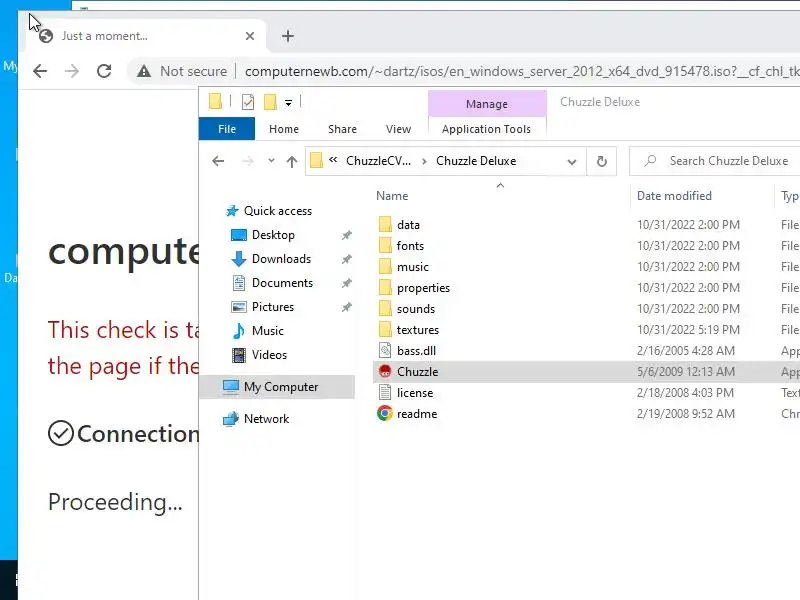
Task: Select the readme Chrome HTML file
Action: pos(416,414)
